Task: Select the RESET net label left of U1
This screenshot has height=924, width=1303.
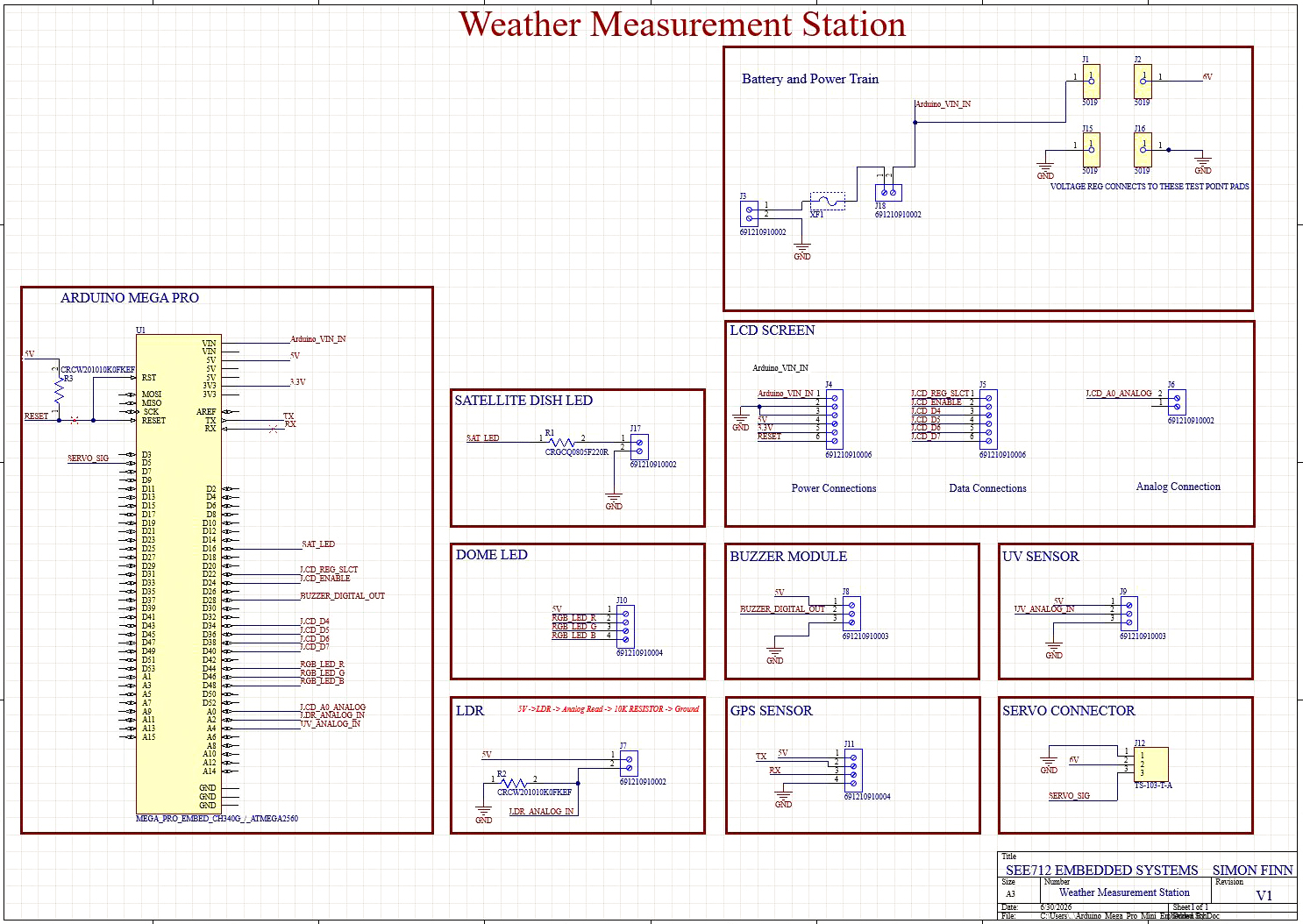Action: (36, 416)
